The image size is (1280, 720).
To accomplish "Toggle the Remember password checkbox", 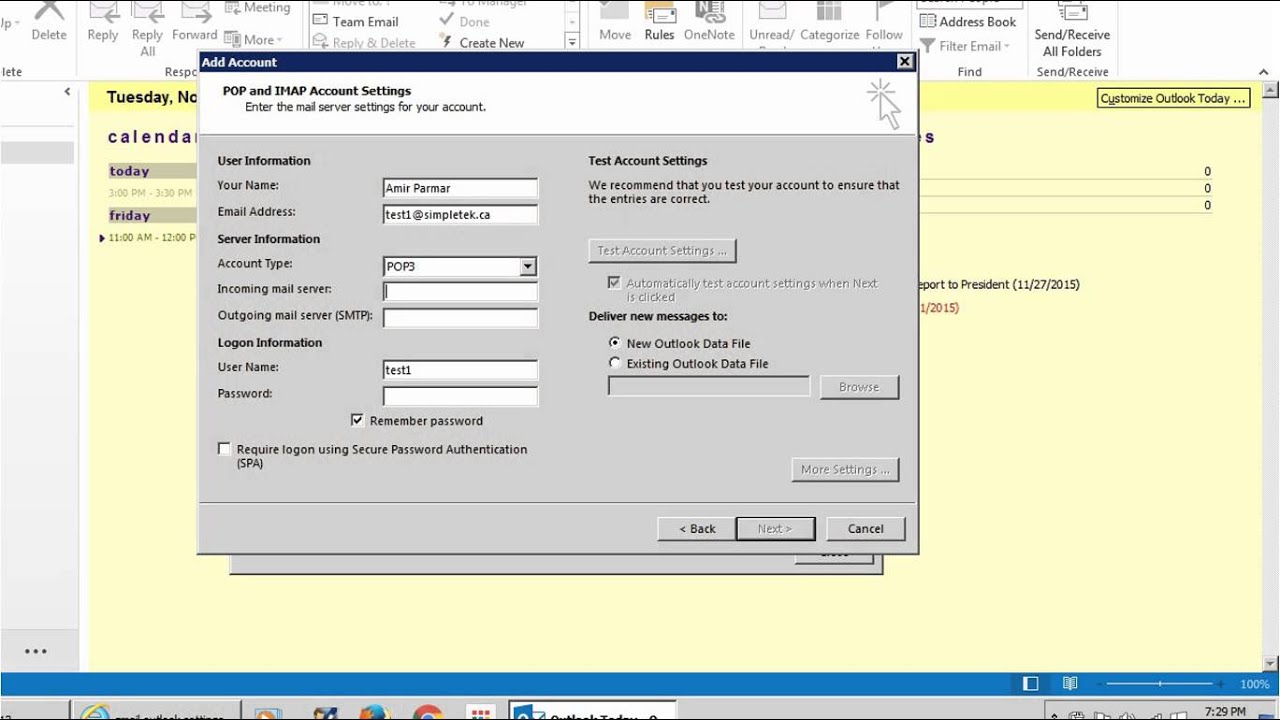I will click(x=357, y=420).
